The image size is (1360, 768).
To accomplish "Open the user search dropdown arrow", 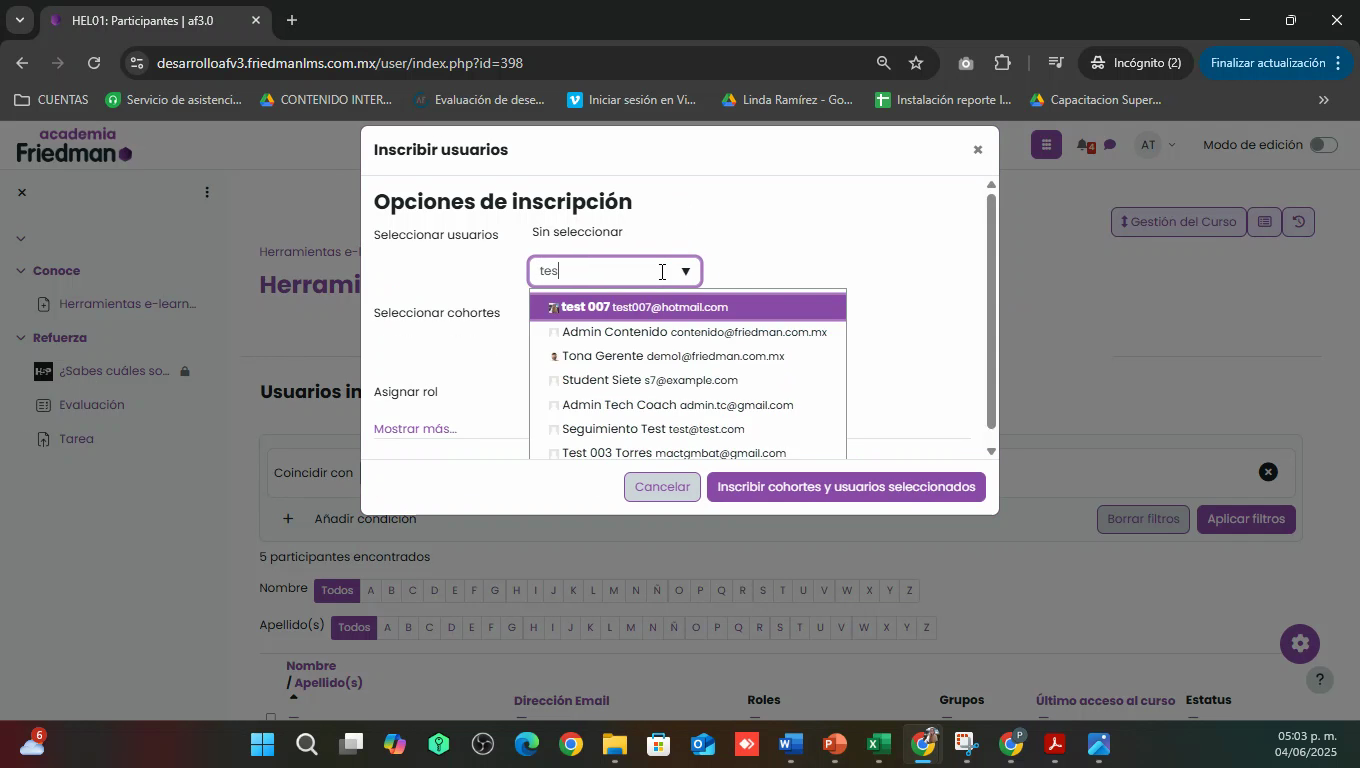I will coord(686,271).
